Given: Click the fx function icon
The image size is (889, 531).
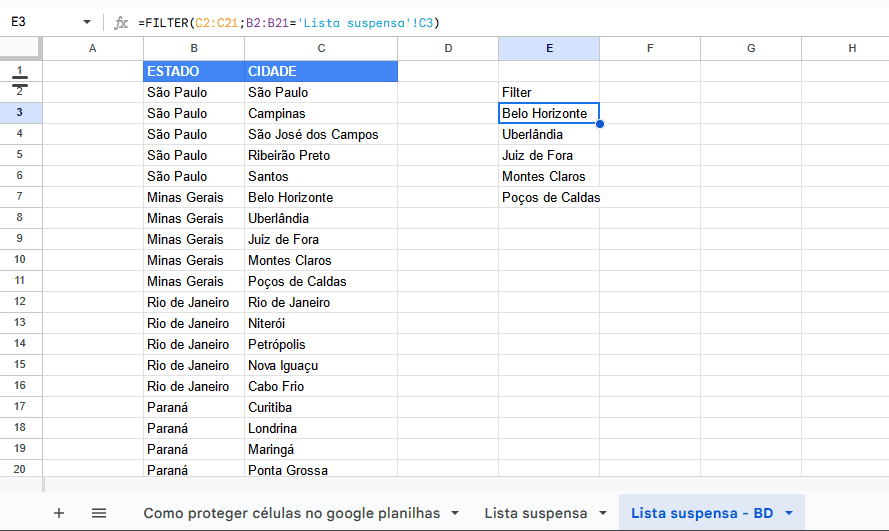Looking at the screenshot, I should tap(121, 22).
